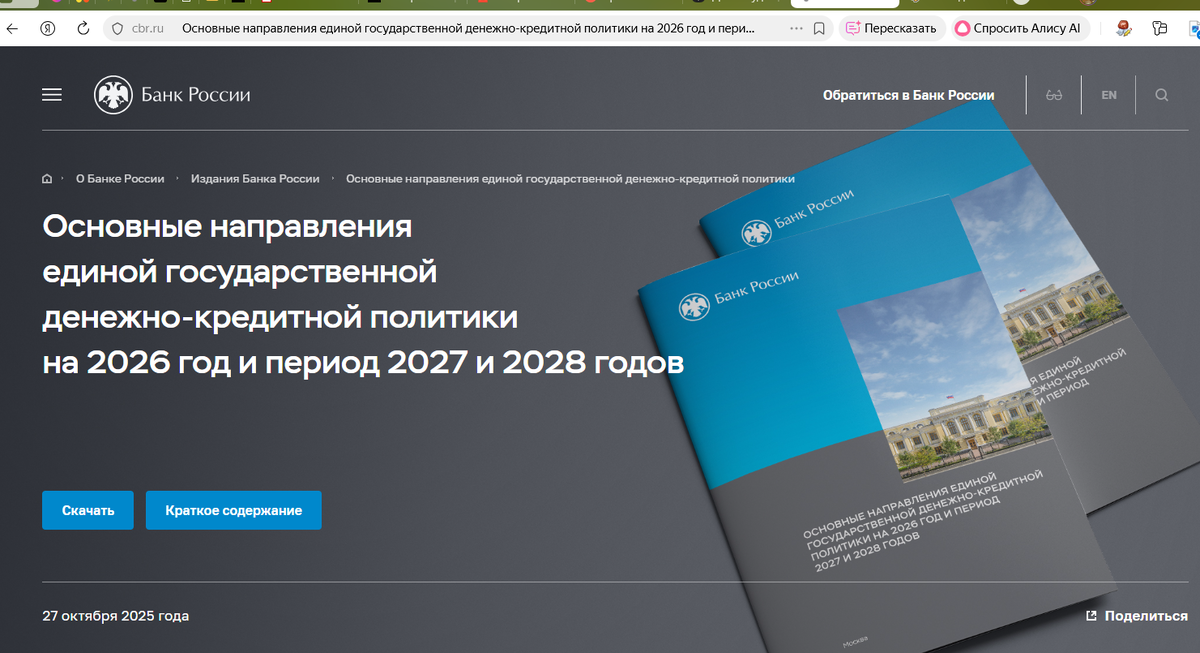1200x653 pixels.
Task: Toggle the bookmark flag for this page
Action: pos(820,29)
